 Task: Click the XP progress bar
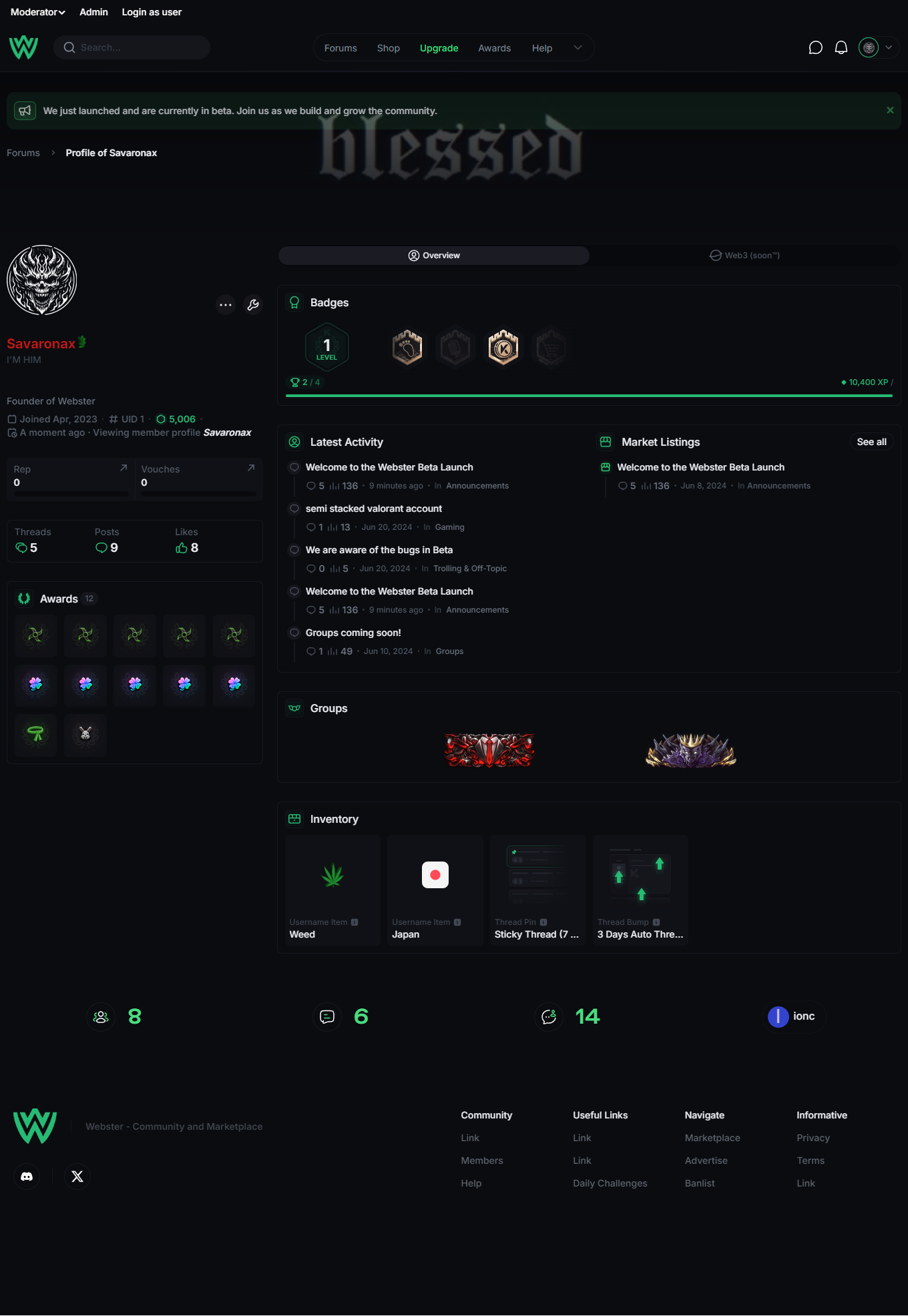(589, 396)
